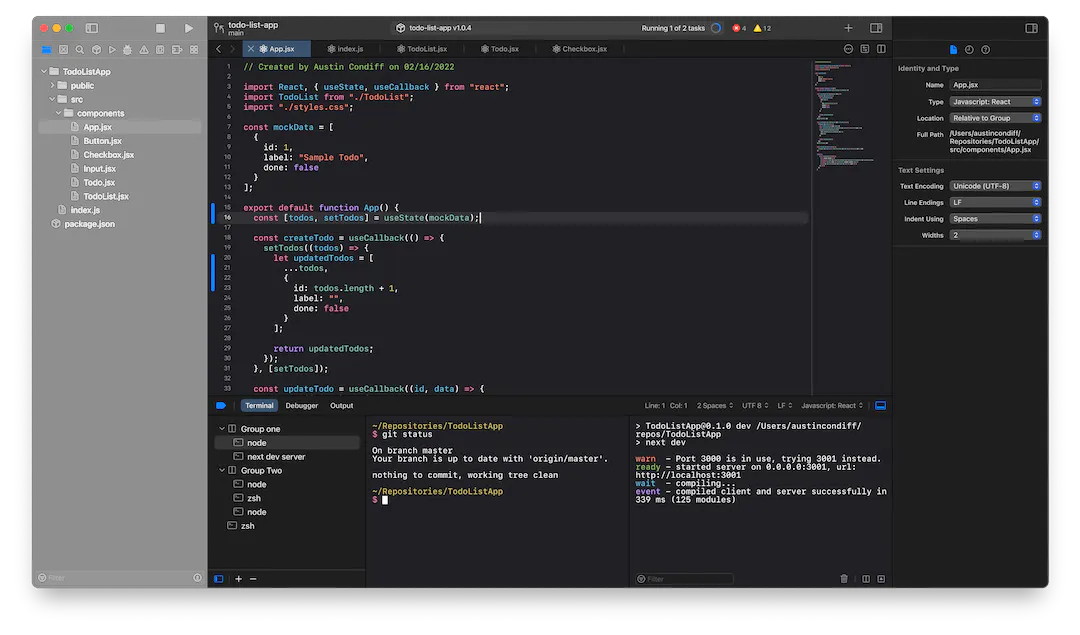Click the Name field showing App.jsx
1080x635 pixels.
995,85
